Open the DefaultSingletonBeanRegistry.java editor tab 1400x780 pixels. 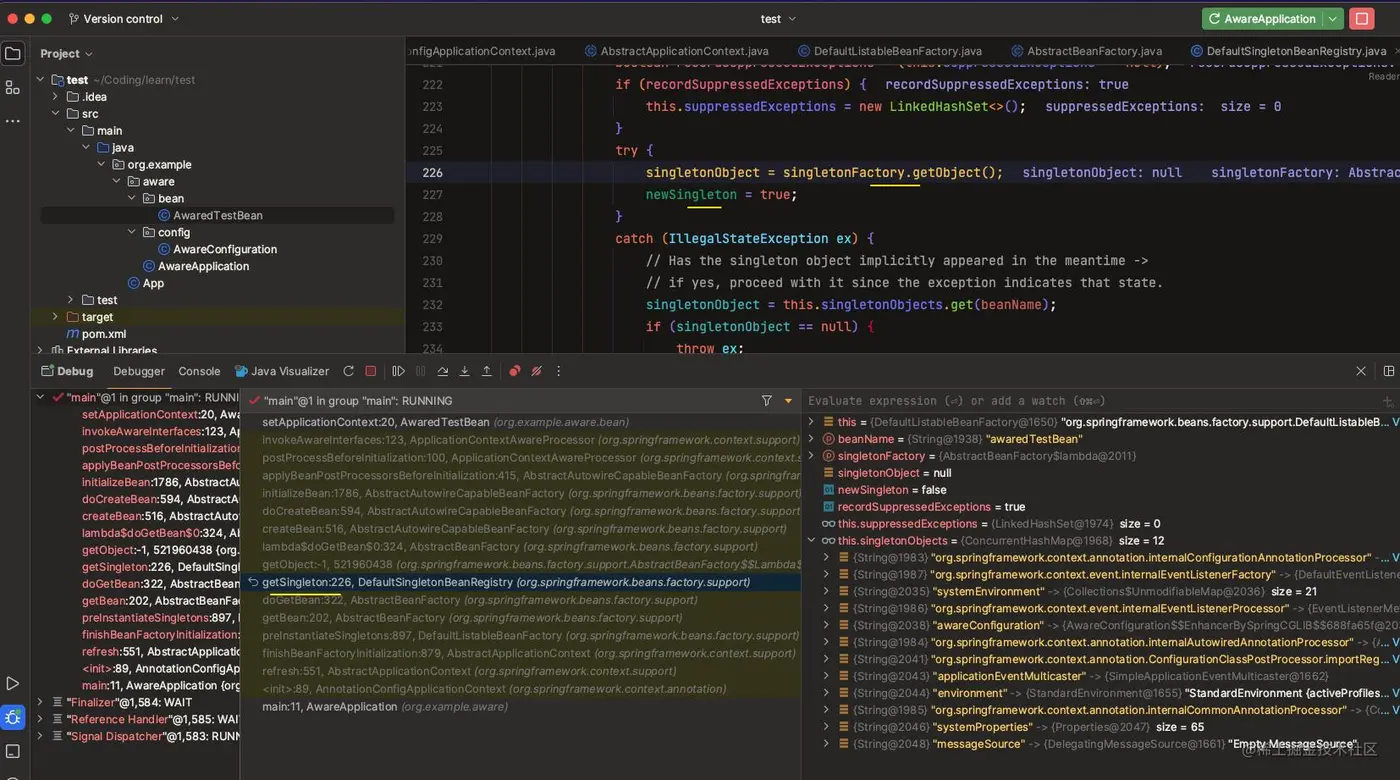click(x=1288, y=51)
